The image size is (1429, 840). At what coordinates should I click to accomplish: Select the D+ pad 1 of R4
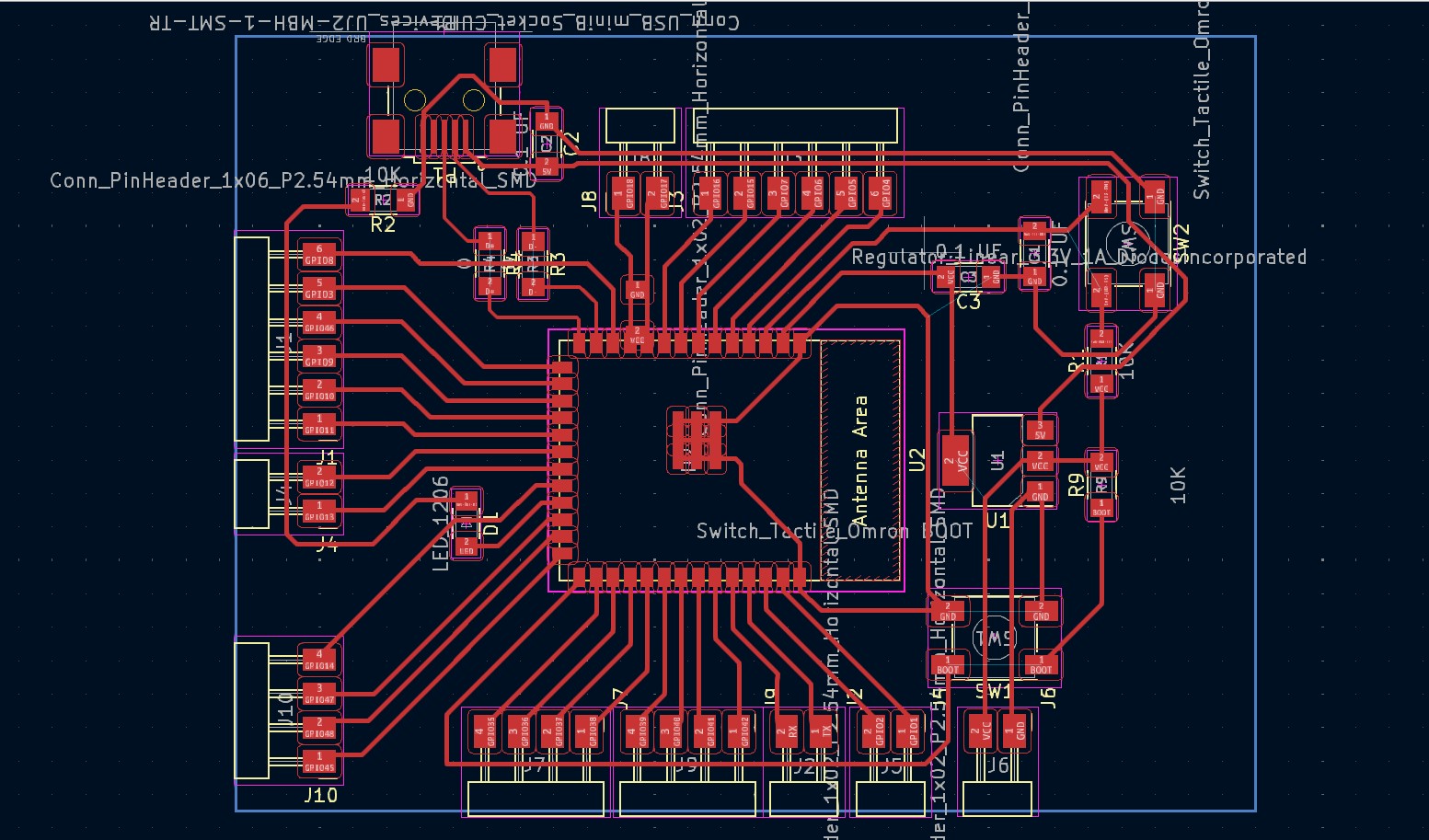coord(490,242)
